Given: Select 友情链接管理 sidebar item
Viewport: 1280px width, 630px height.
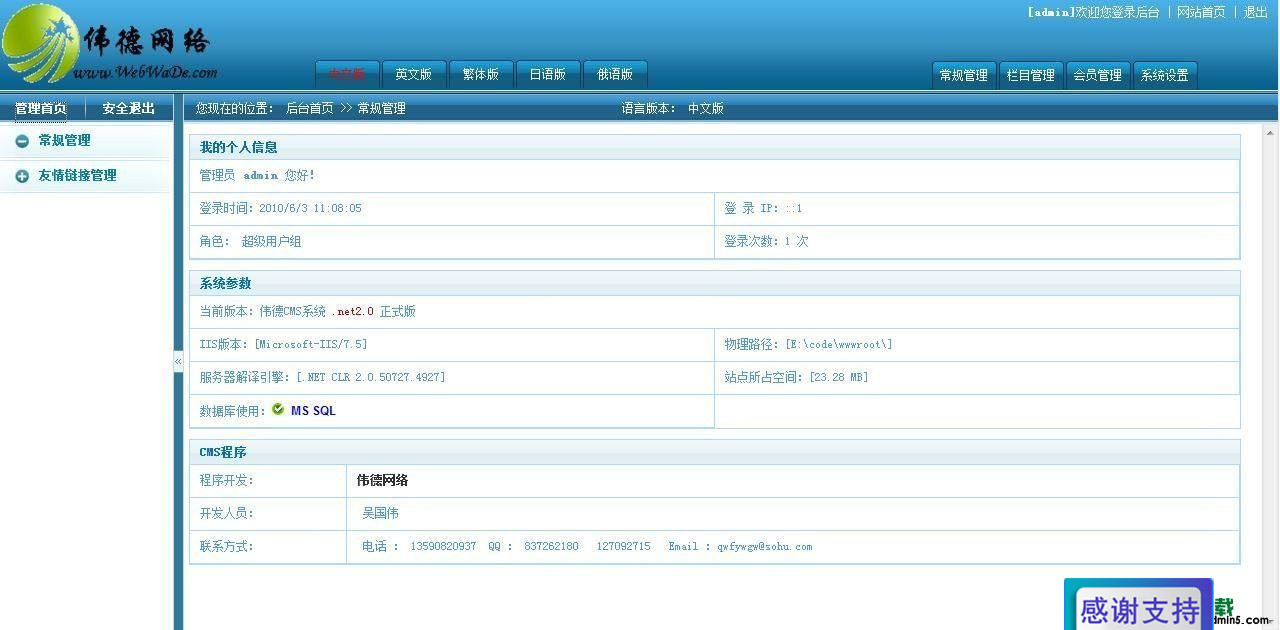Looking at the screenshot, I should pos(78,176).
